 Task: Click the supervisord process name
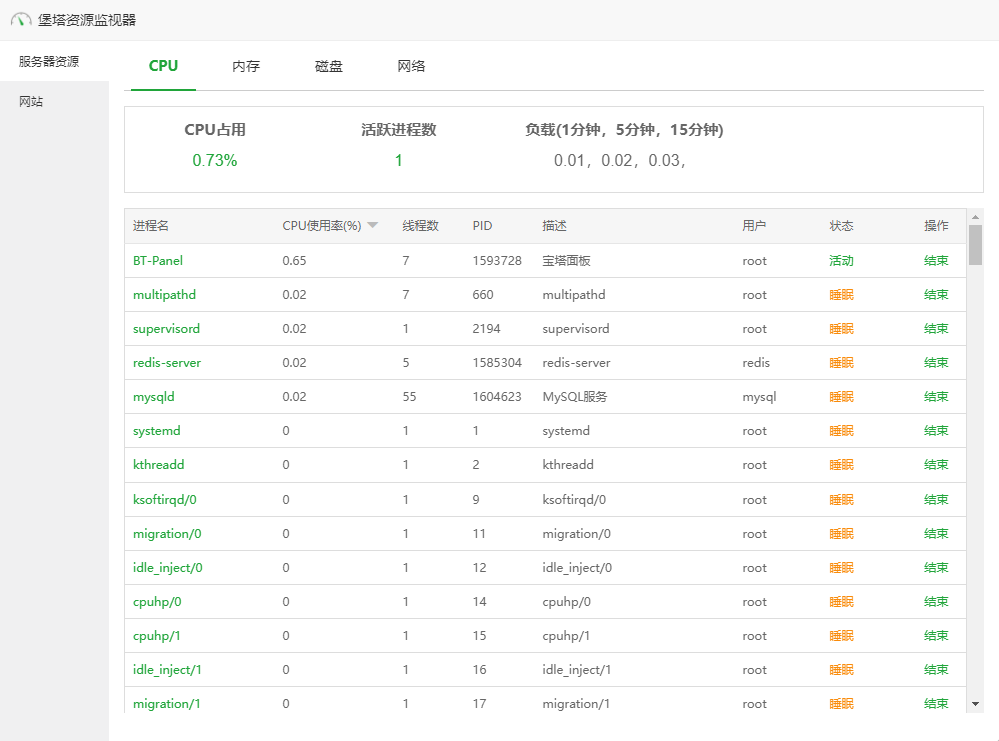(x=166, y=329)
